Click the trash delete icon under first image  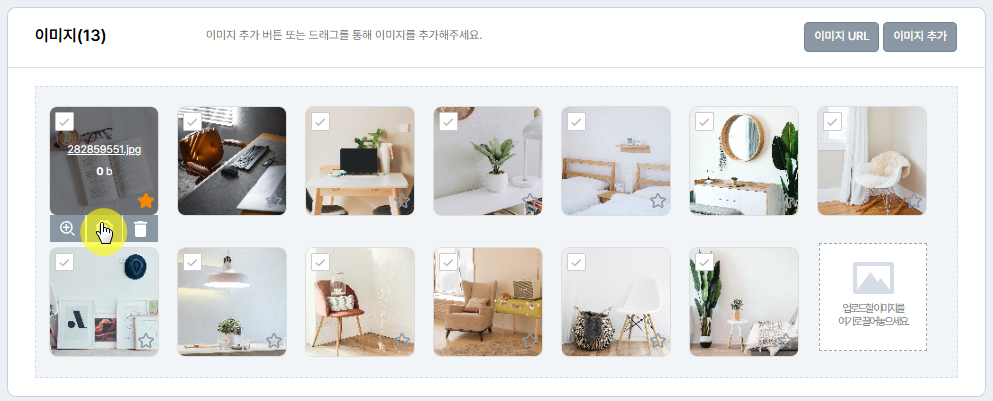tap(141, 229)
